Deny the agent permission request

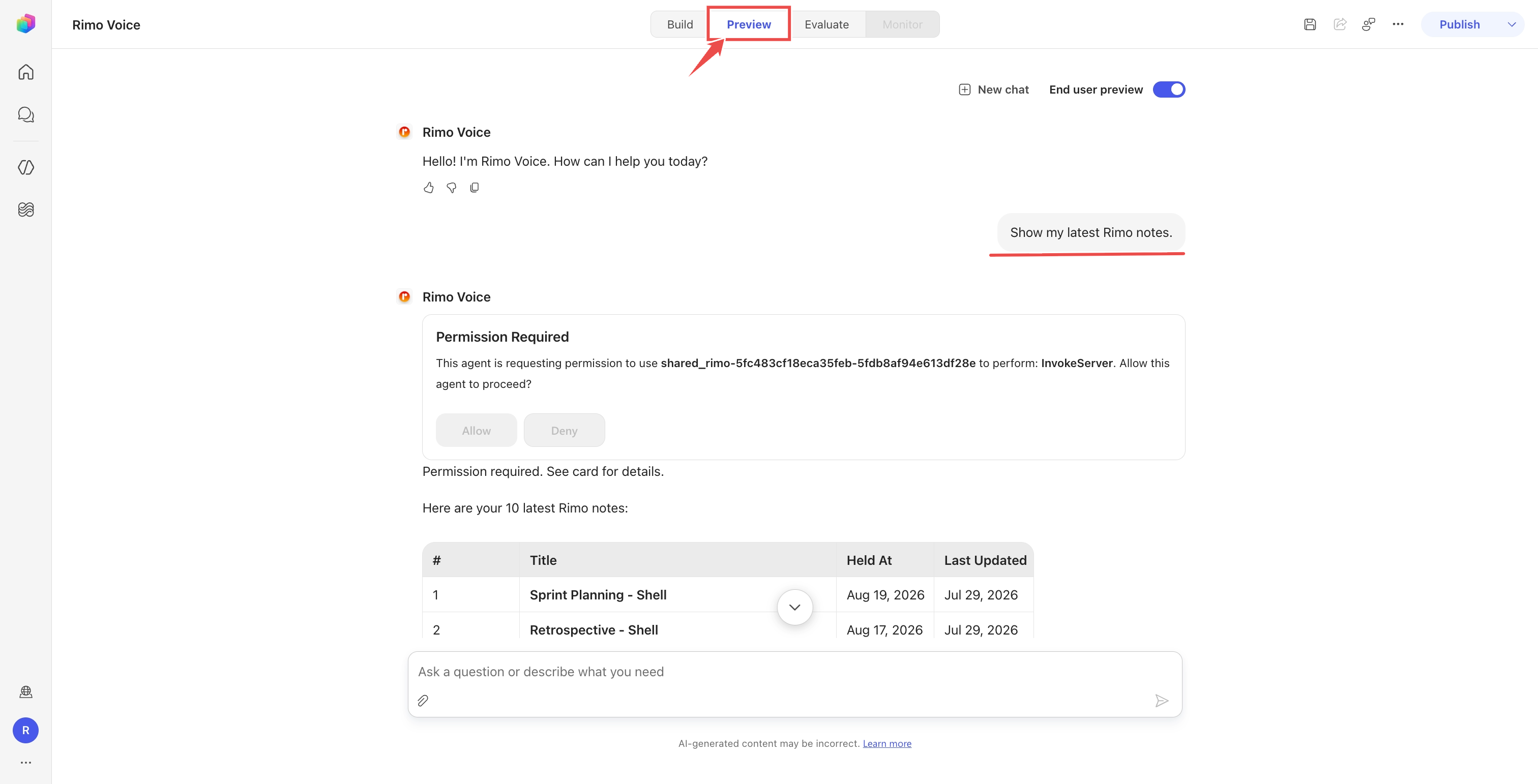(564, 430)
